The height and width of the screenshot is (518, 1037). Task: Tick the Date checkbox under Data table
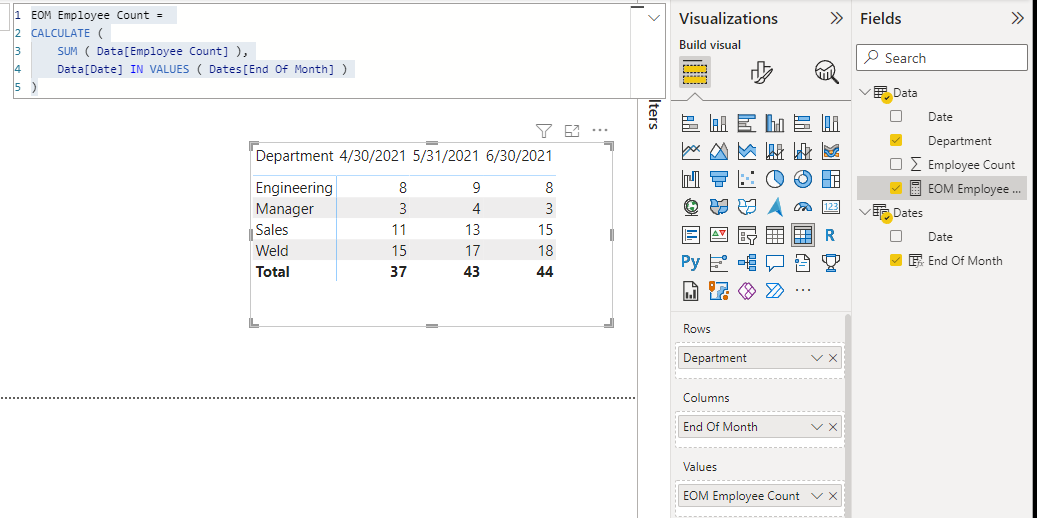(x=896, y=116)
